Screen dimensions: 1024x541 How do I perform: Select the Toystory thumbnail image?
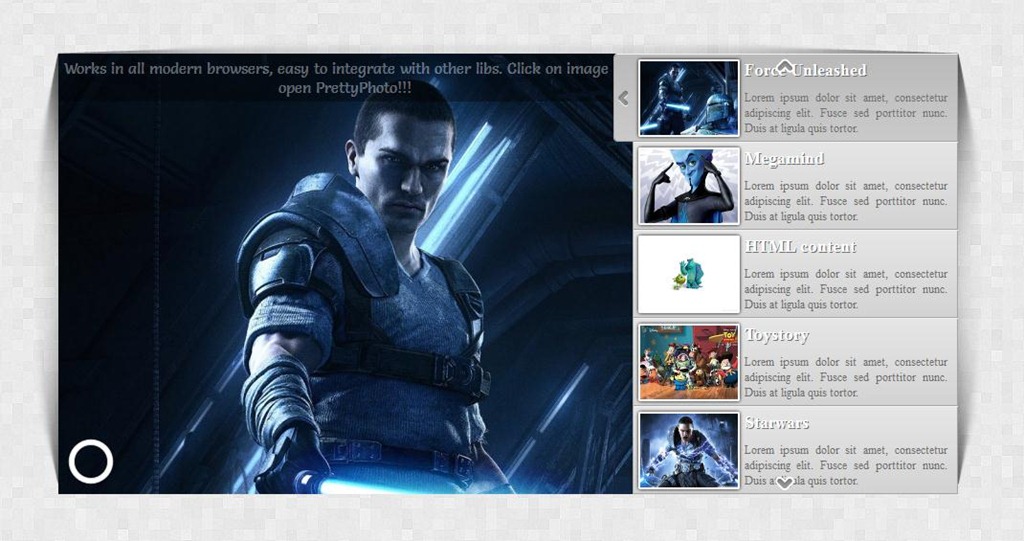click(689, 362)
